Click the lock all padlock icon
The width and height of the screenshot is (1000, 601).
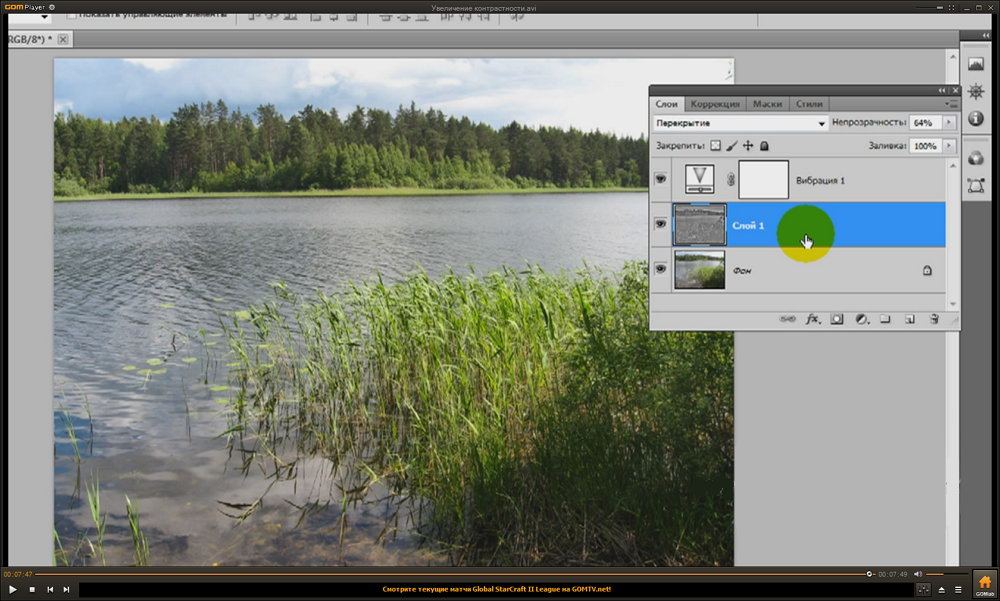(x=764, y=146)
